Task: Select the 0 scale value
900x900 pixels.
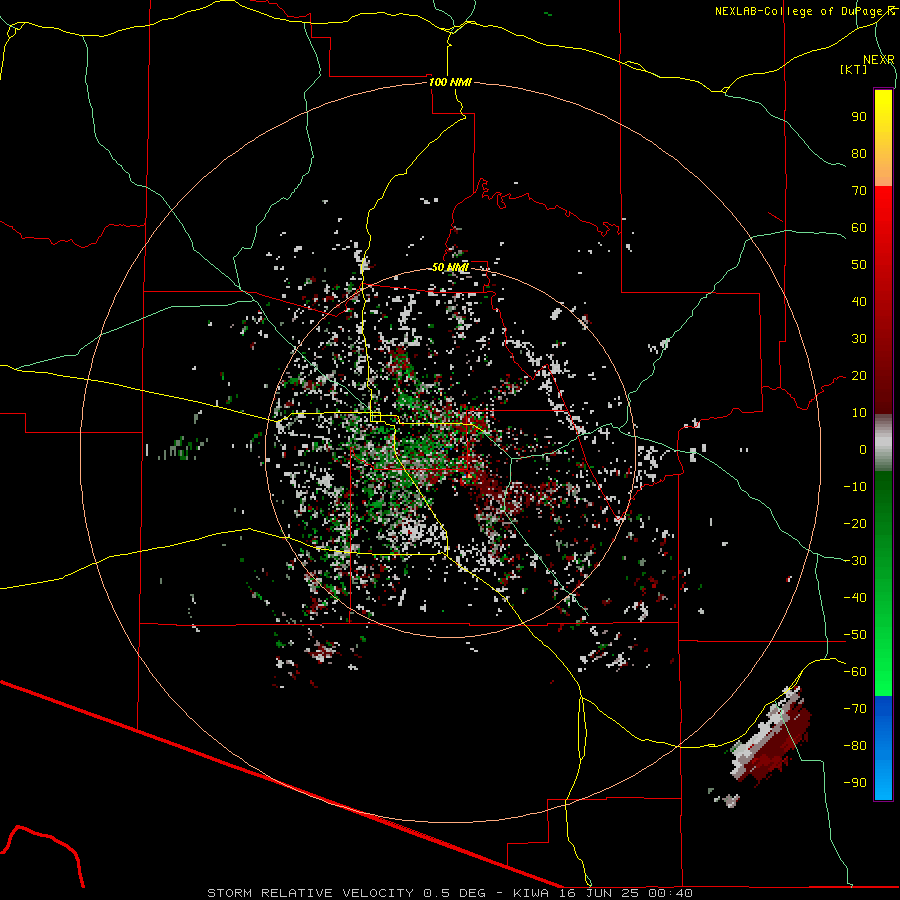Action: click(863, 449)
